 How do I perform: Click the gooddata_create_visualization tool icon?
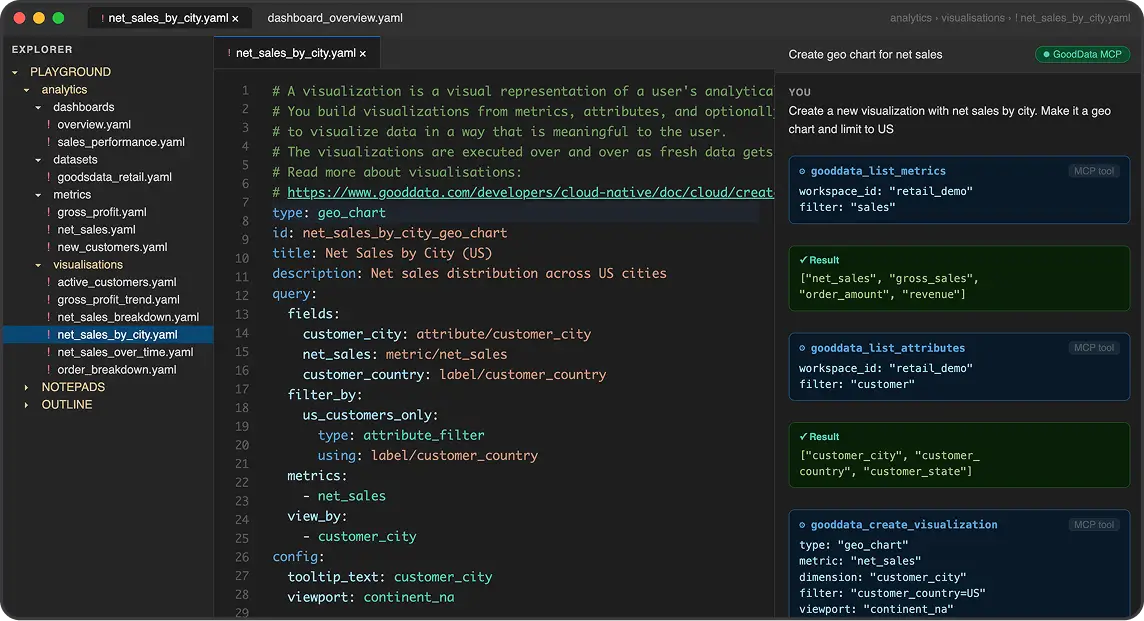pyautogui.click(x=803, y=525)
